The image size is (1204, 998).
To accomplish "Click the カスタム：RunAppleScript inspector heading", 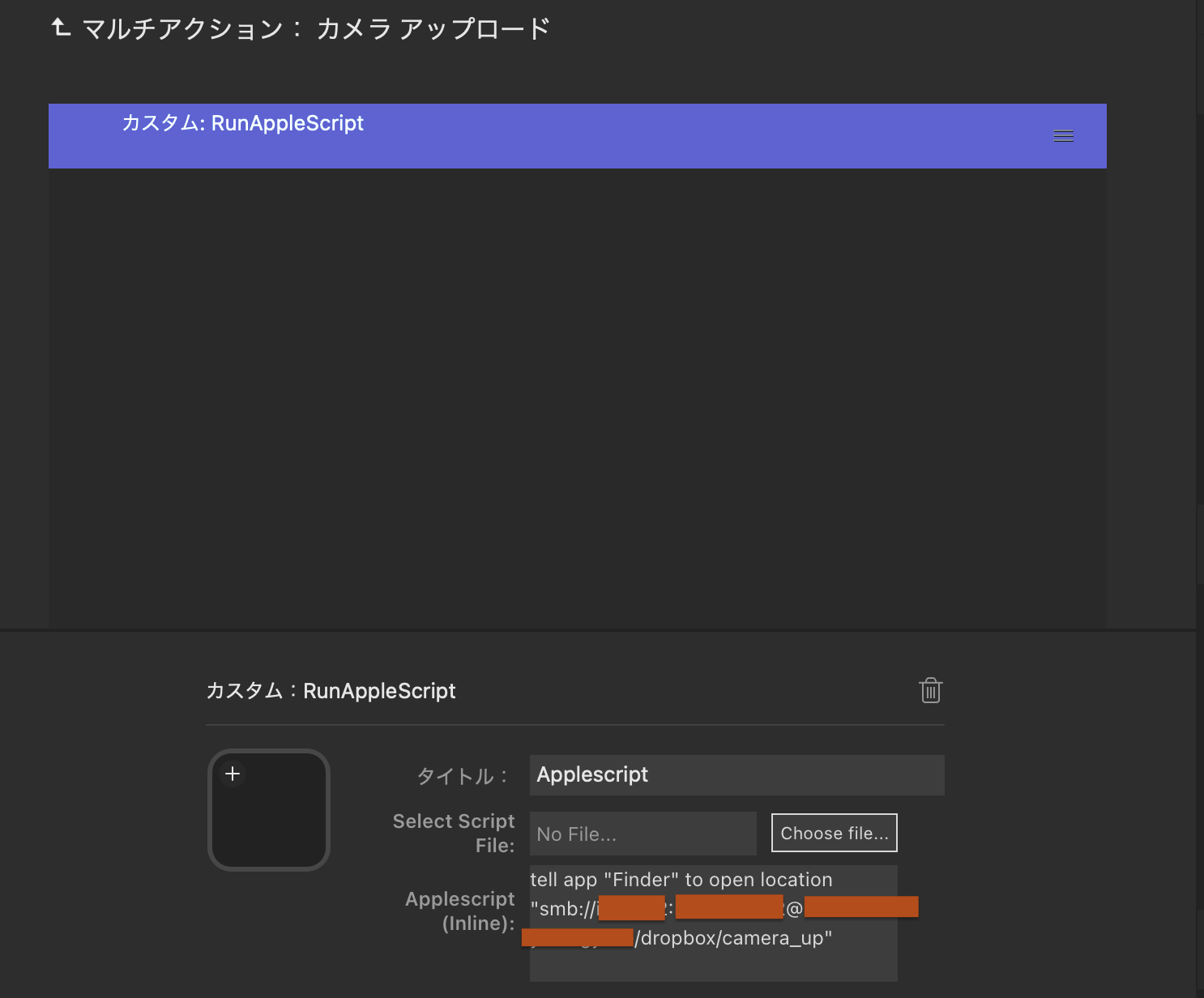I will [331, 691].
